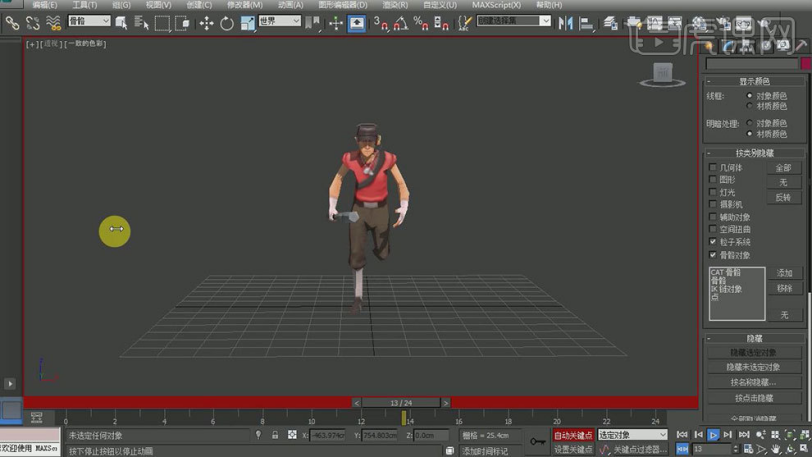
Task: Click the 添加 button
Action: [784, 273]
